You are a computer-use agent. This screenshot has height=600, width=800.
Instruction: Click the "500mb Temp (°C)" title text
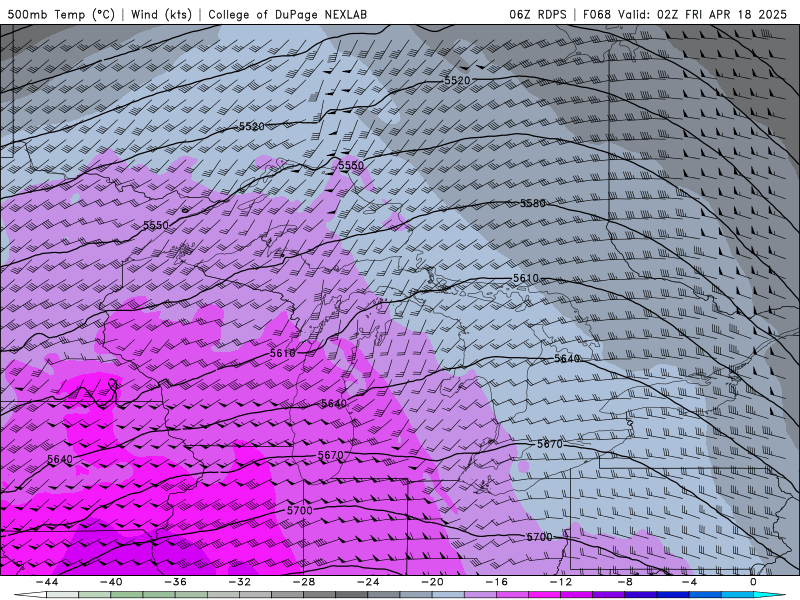coord(61,15)
